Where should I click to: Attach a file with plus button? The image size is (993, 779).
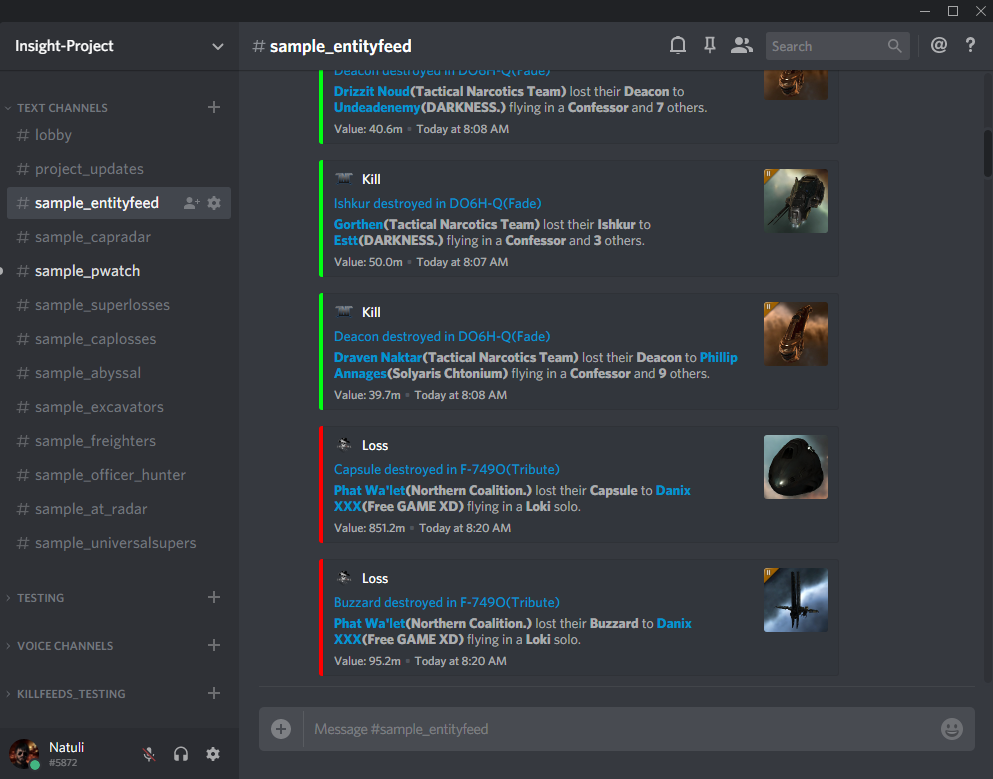click(281, 729)
